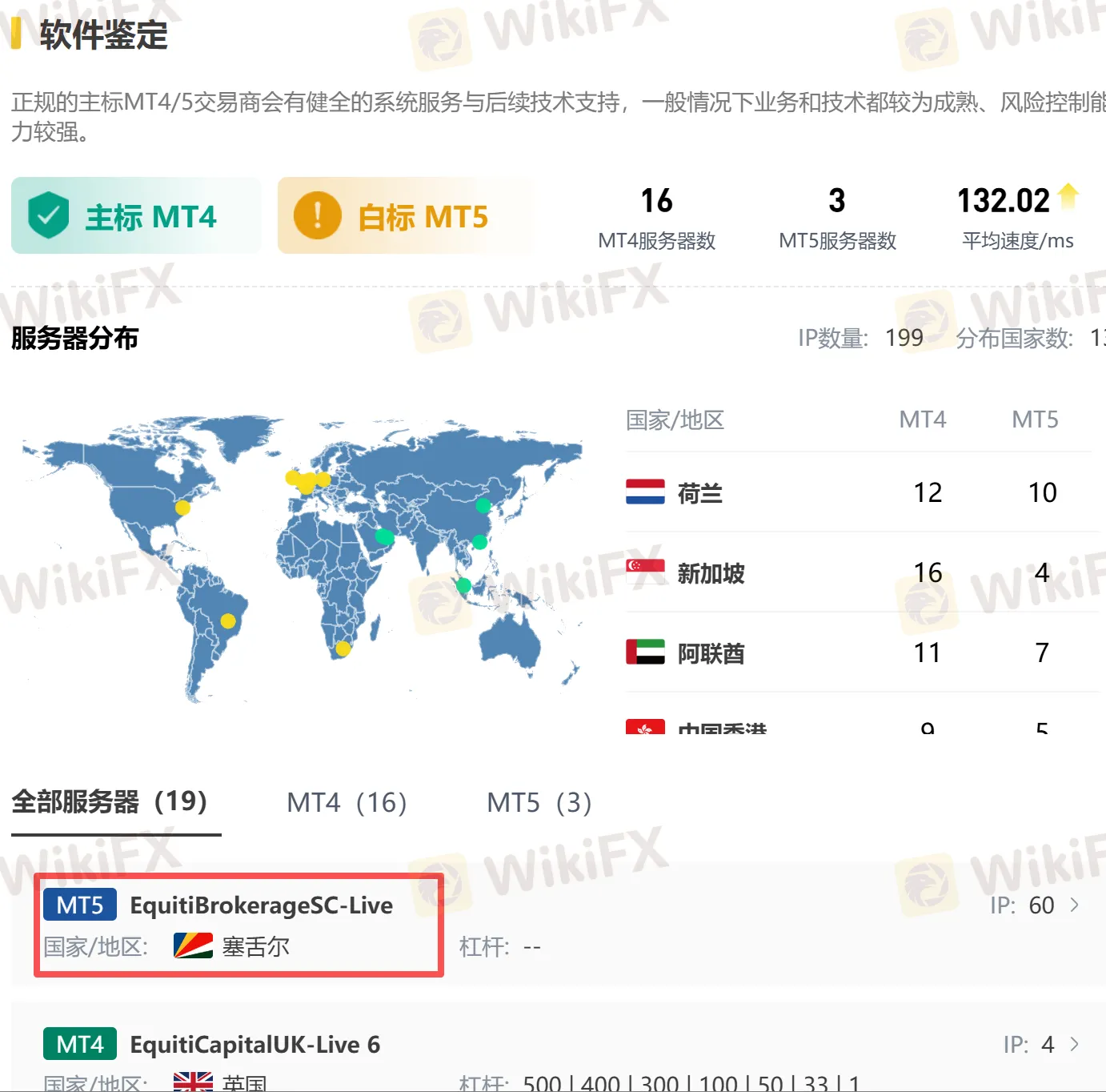Click the 132.02 average speed value
The image size is (1106, 1092).
pyautogui.click(x=1004, y=200)
